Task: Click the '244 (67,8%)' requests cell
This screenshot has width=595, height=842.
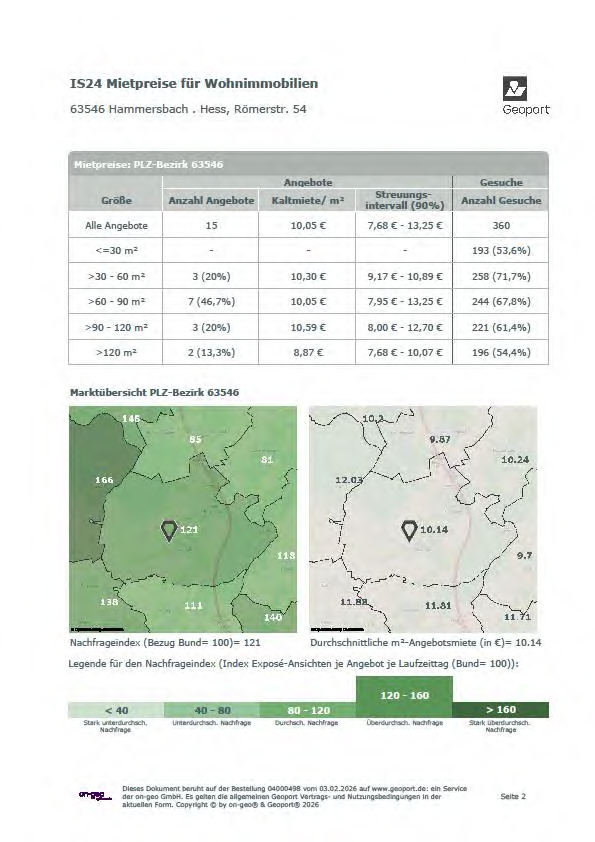Action: 501,302
